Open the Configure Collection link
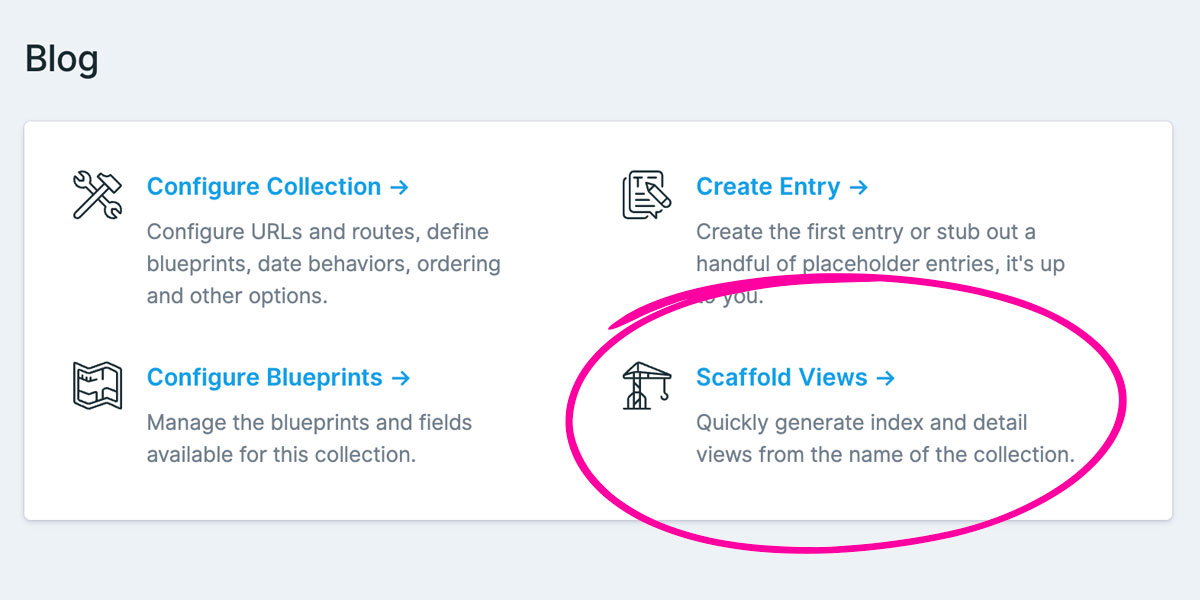 (x=263, y=186)
